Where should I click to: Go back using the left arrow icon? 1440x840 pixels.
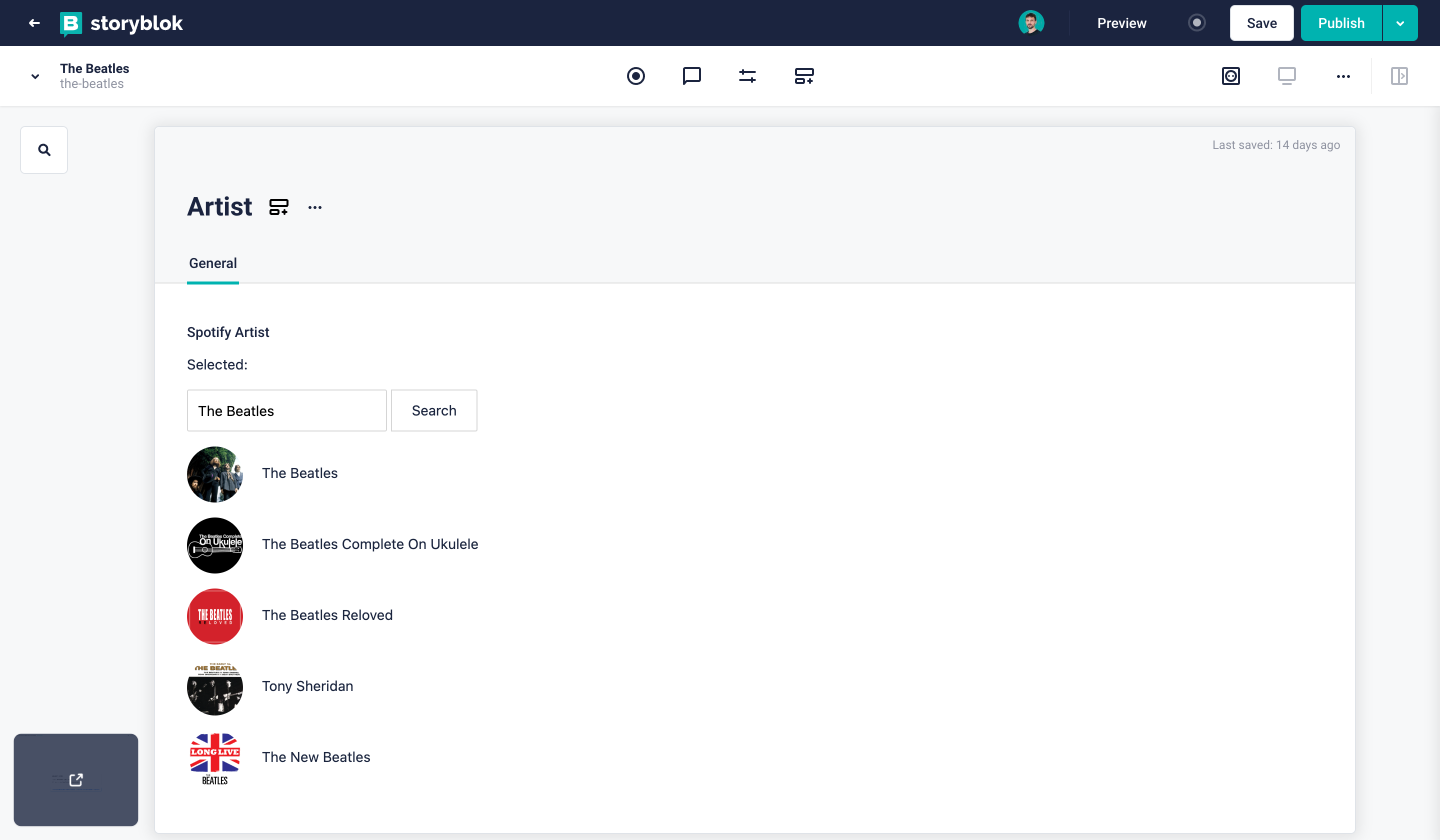(x=34, y=23)
